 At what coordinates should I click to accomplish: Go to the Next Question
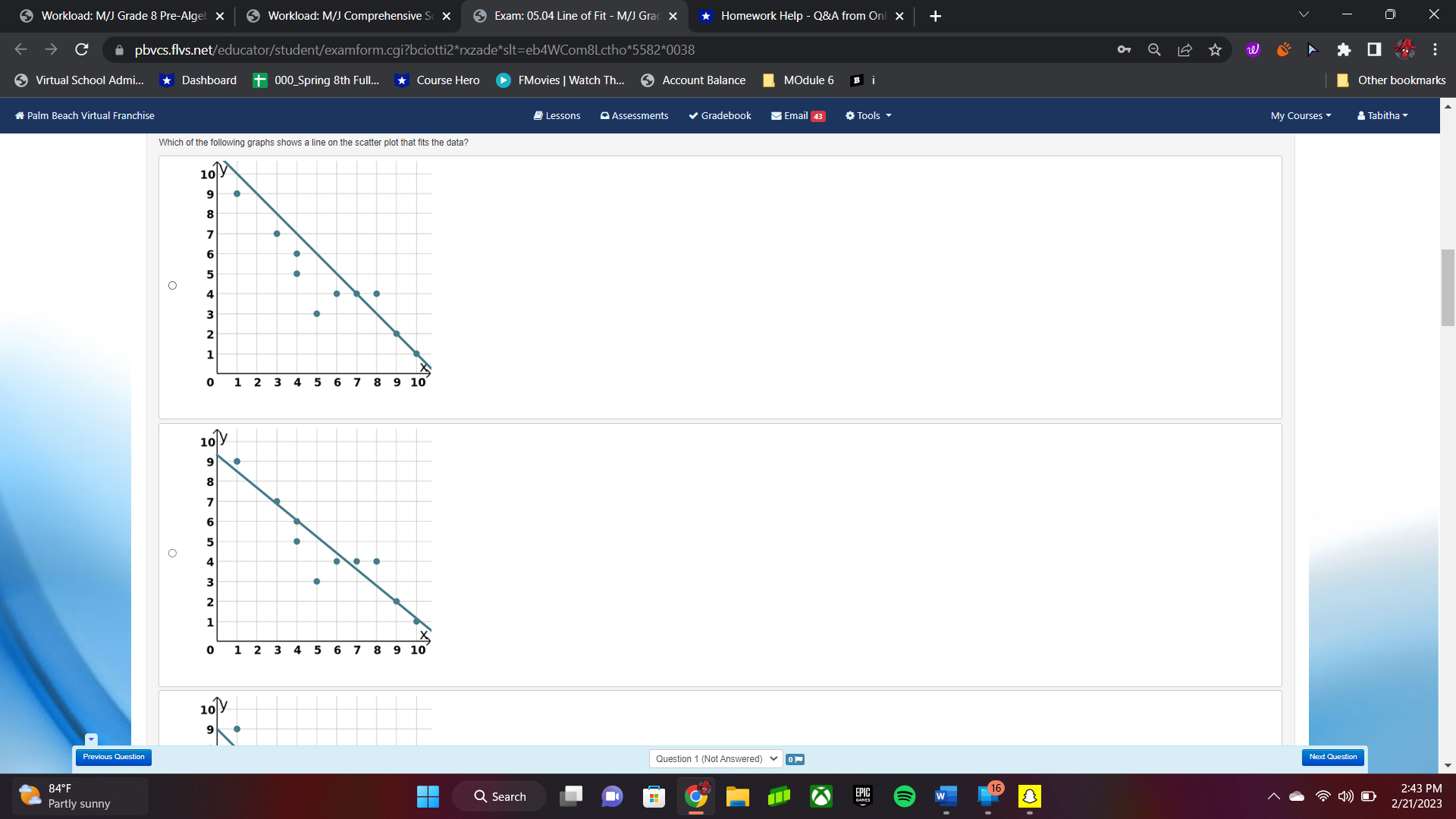pyautogui.click(x=1332, y=757)
